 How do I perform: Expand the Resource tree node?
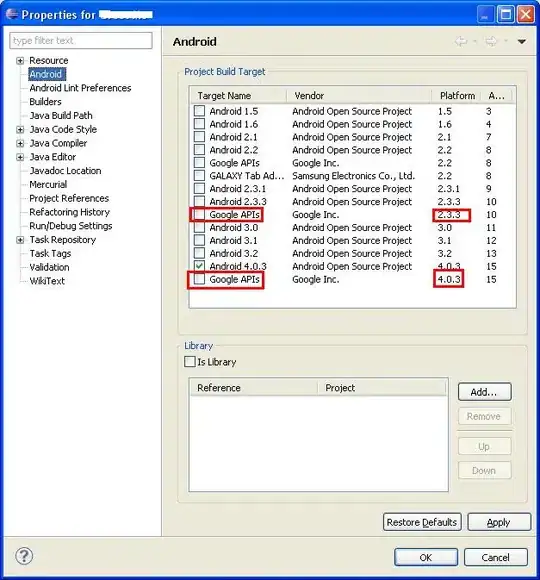tap(20, 61)
